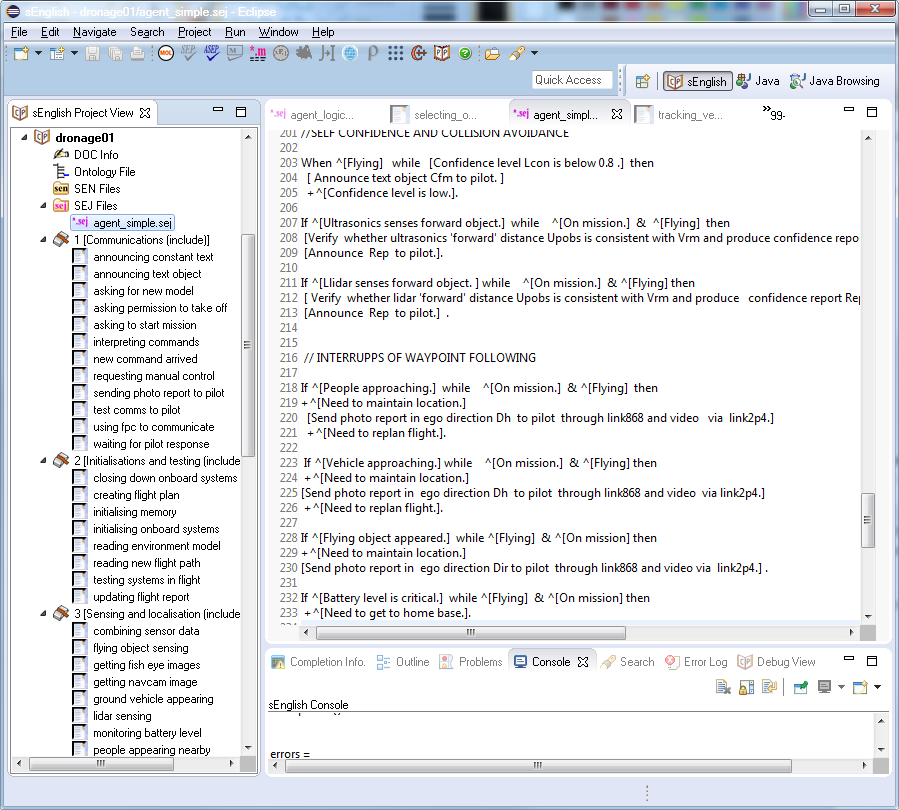Viewport: 899px width, 810px height.
Task: Open the Java Browsing perspective
Action: (837, 80)
